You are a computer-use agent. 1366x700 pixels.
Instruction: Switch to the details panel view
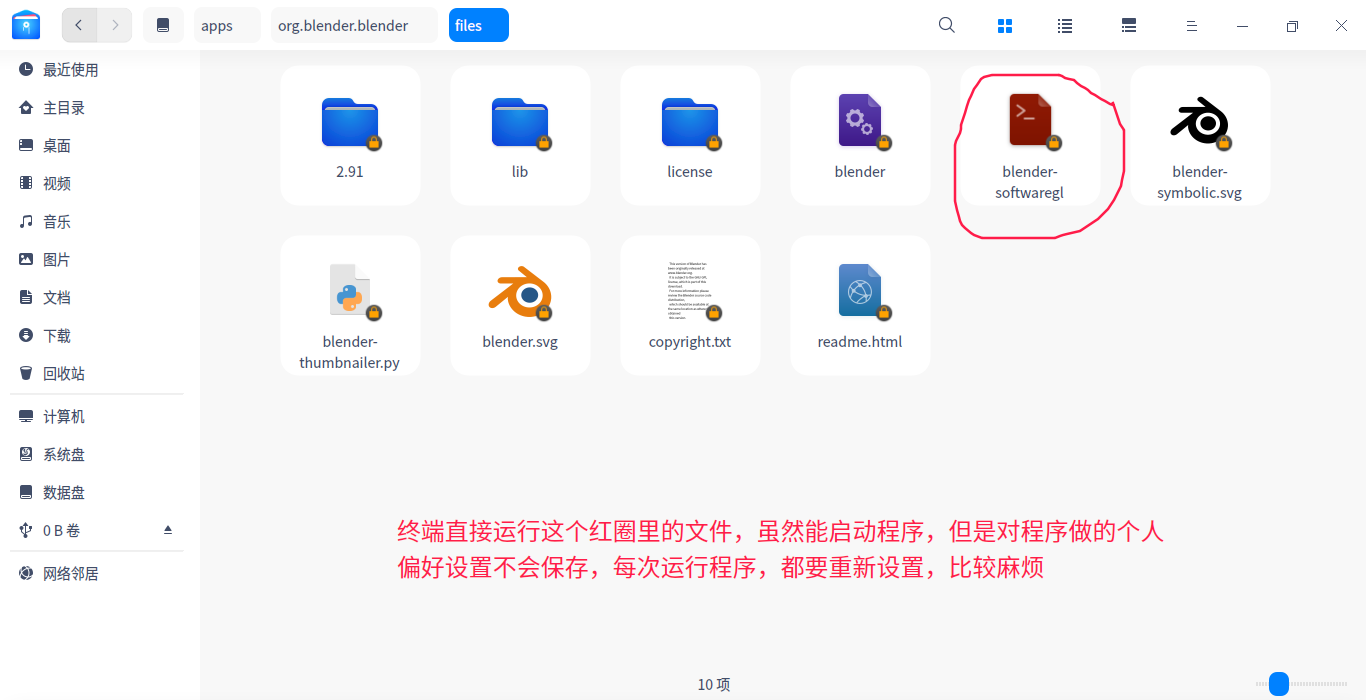[x=1129, y=26]
